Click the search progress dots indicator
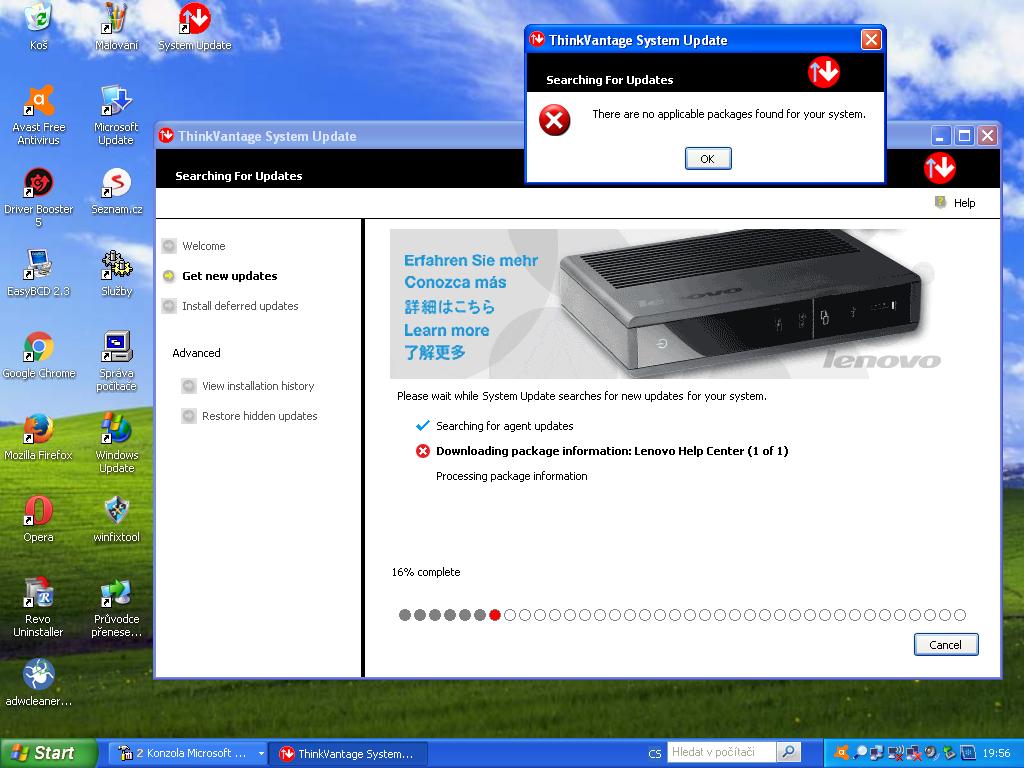The image size is (1024, 768). pos(682,615)
